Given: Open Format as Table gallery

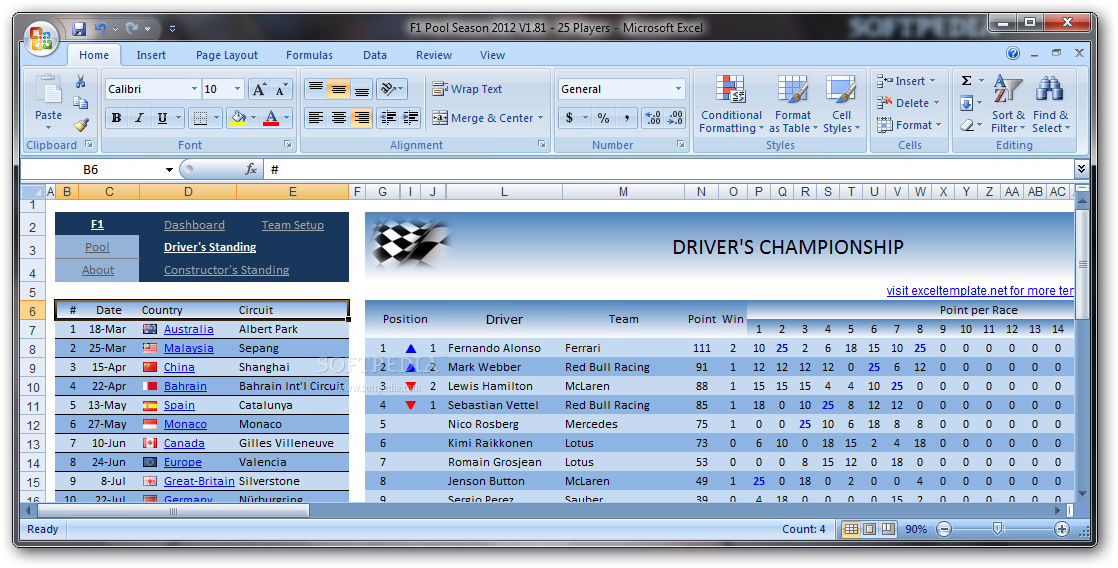Looking at the screenshot, I should pyautogui.click(x=793, y=103).
